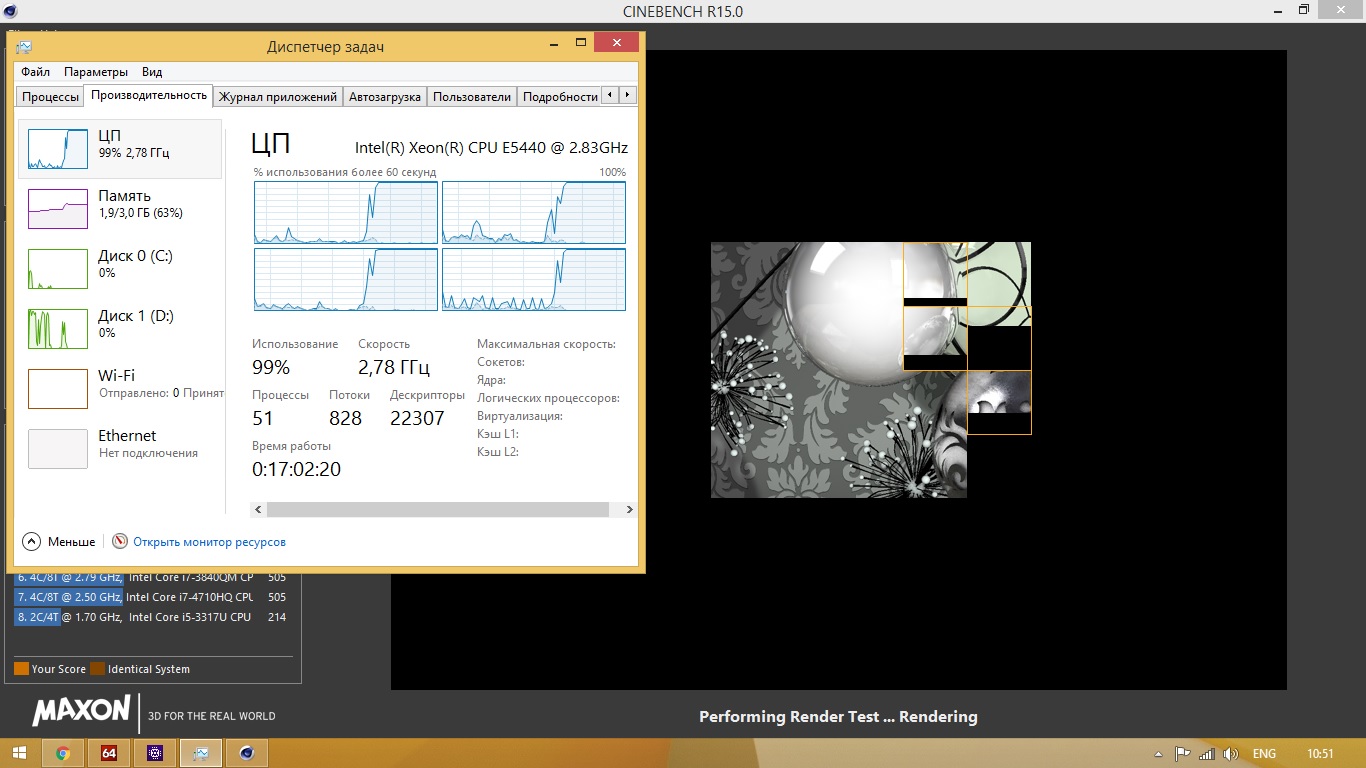Switch to Cinebench taskbar button
Image resolution: width=1366 pixels, height=768 pixels.
[x=247, y=753]
